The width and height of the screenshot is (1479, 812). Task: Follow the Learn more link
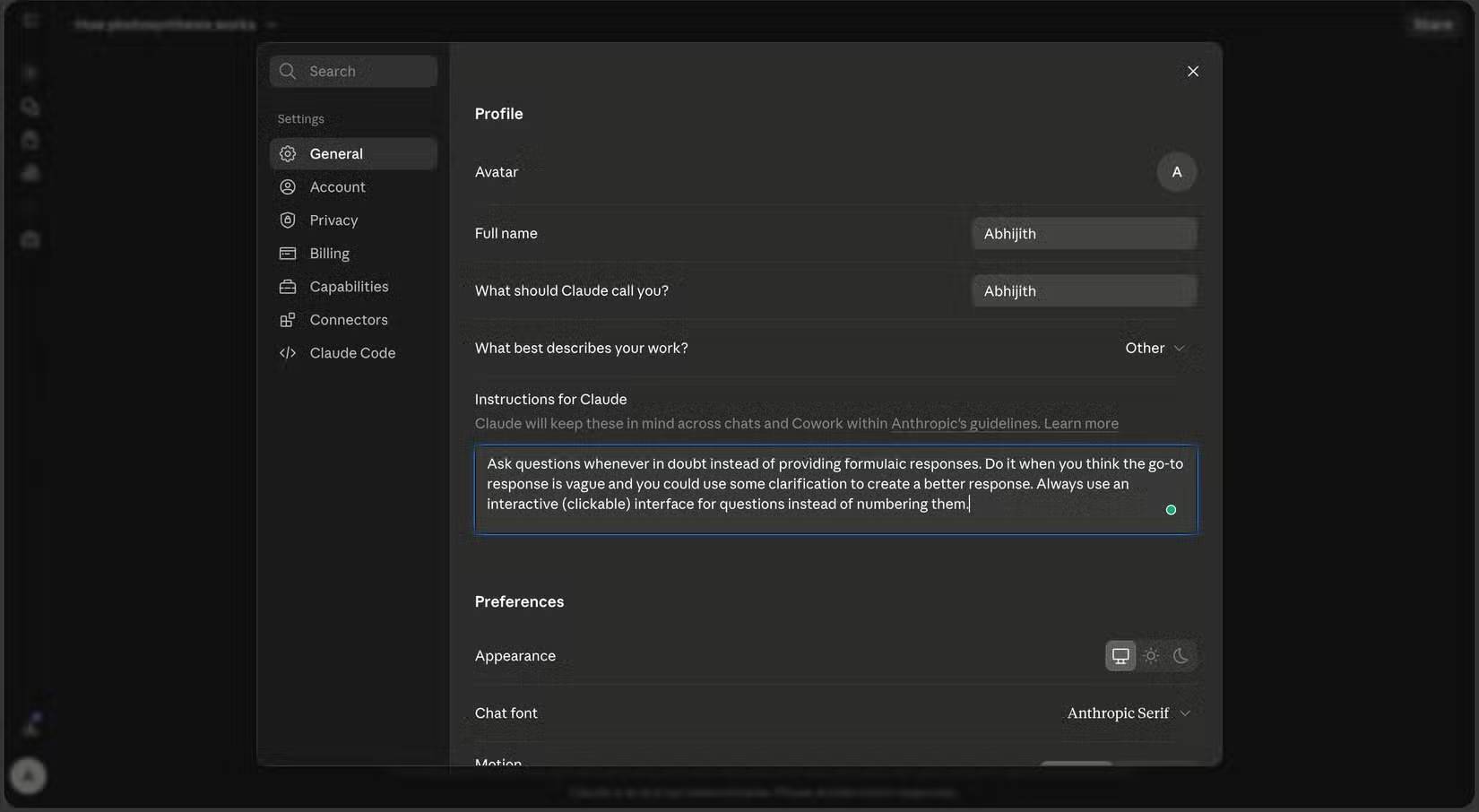point(1081,424)
